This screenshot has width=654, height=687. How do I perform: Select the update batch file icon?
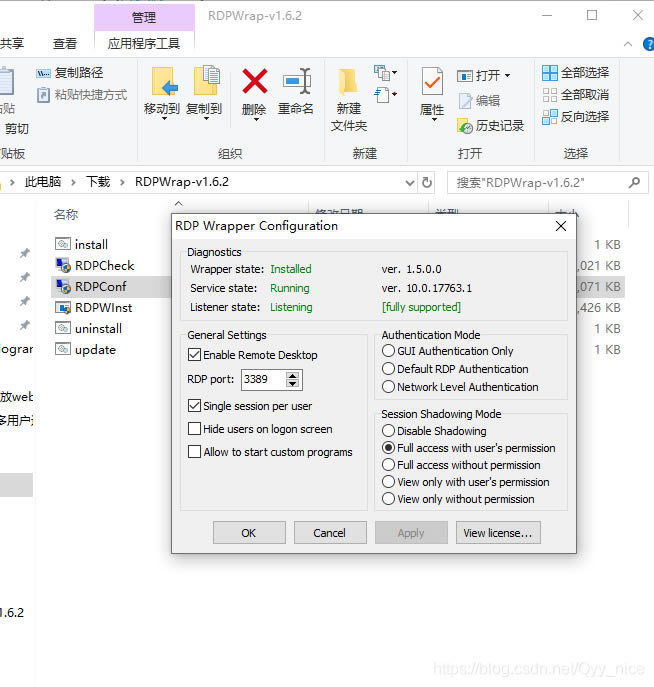point(63,349)
